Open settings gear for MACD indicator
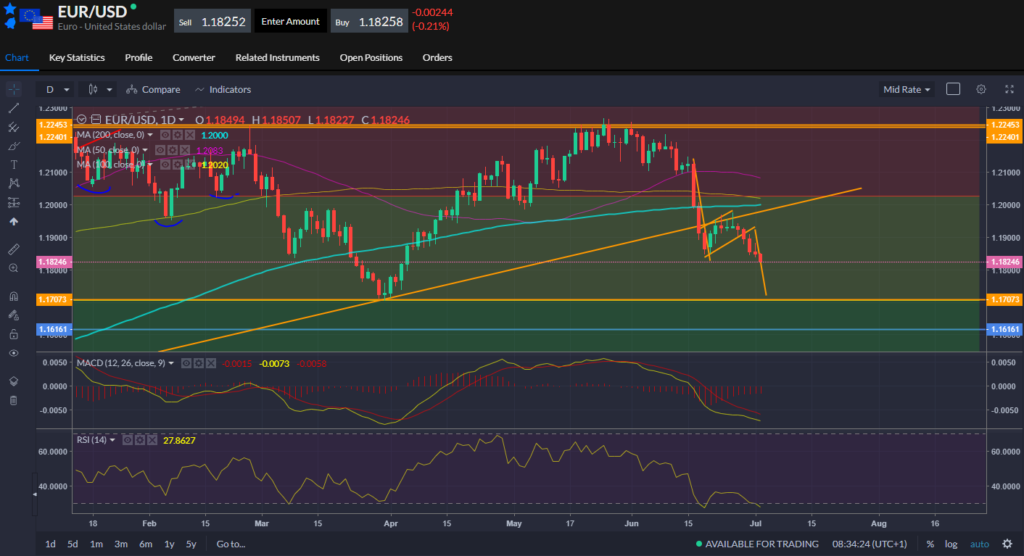This screenshot has height=556, width=1024. tap(199, 363)
